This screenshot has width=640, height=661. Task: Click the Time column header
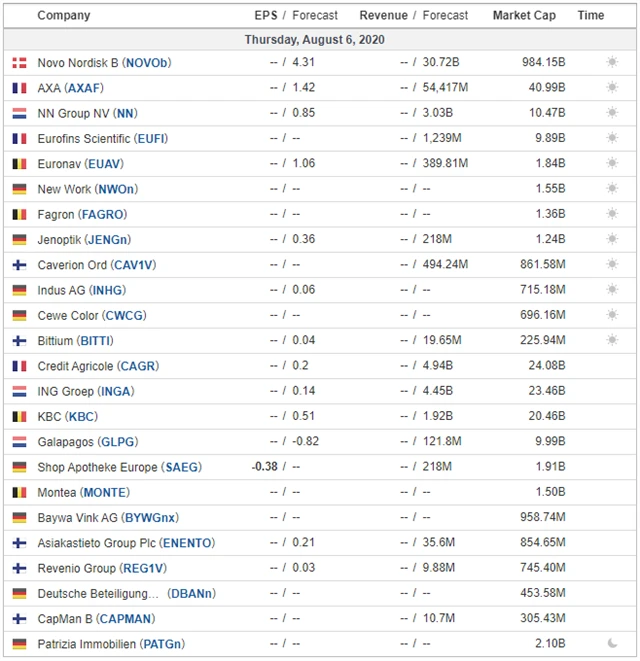pyautogui.click(x=591, y=16)
